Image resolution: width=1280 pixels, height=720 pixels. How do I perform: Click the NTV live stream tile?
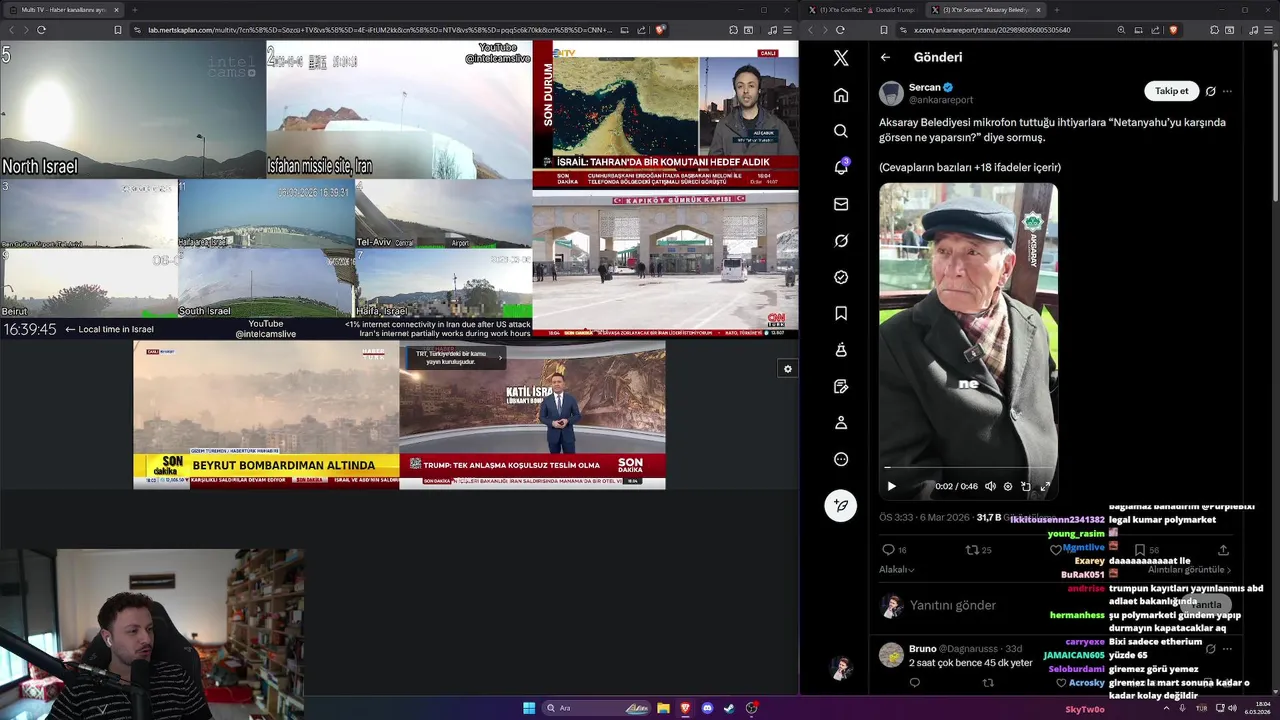(665, 115)
